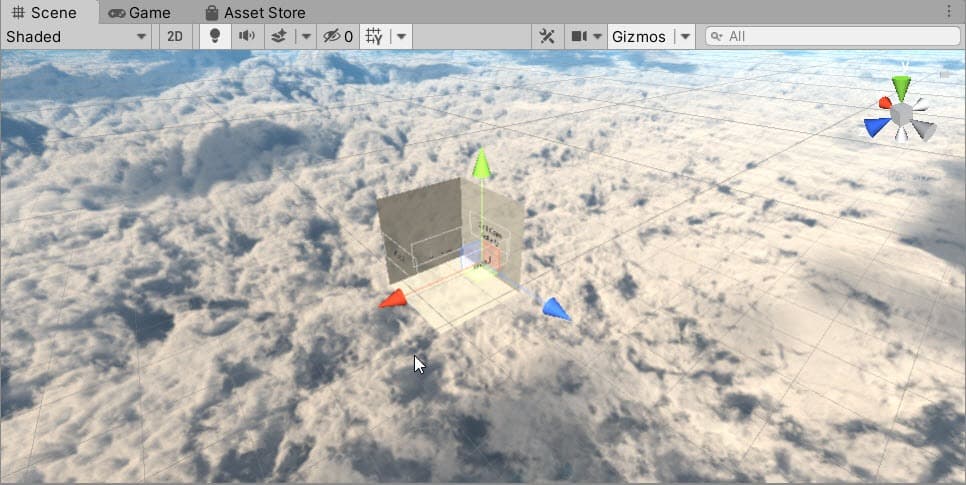
Task: Open component editor tools wrench icon
Action: (x=547, y=36)
